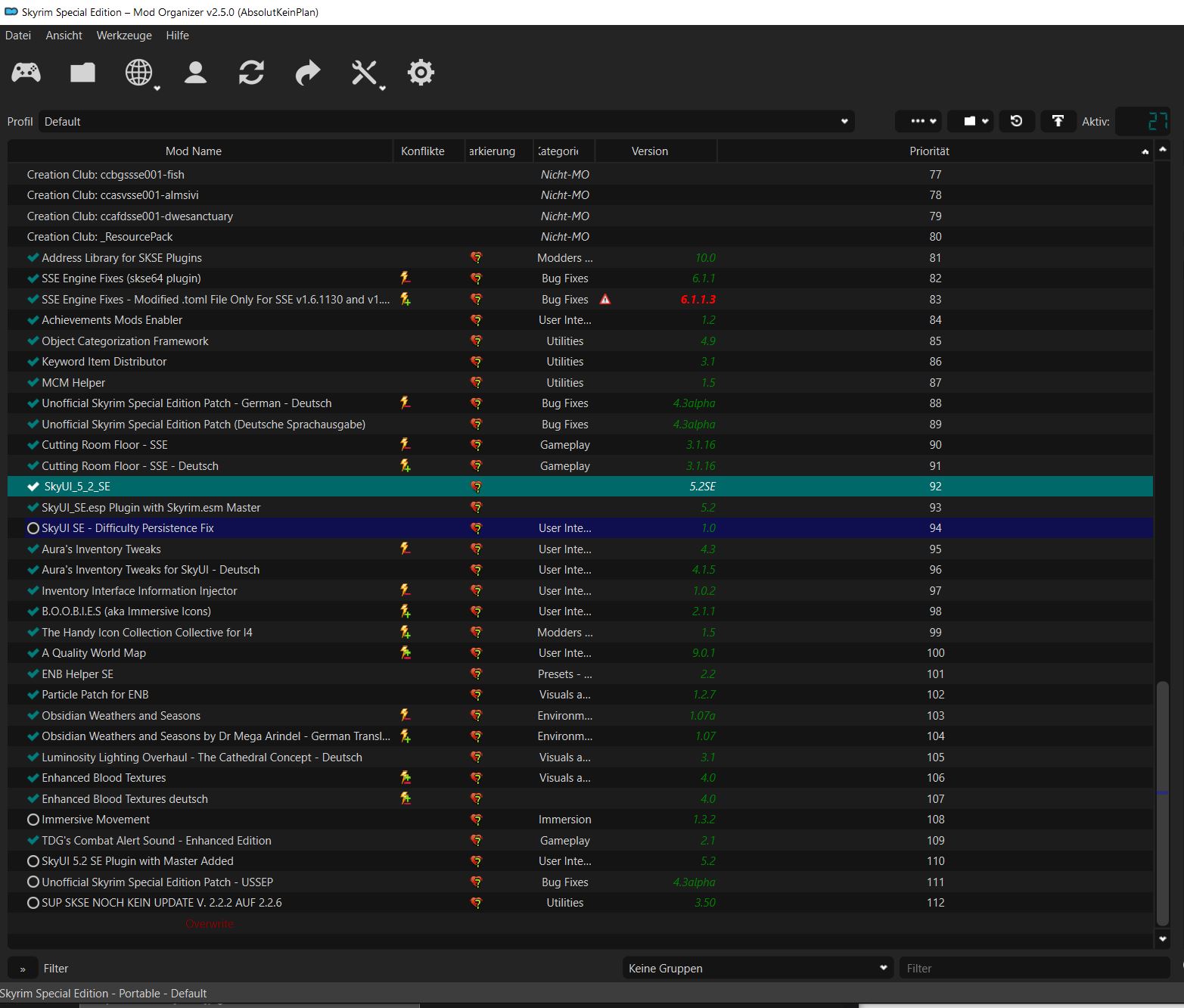Expand the Keine Gruppen dropdown
This screenshot has height=1008, width=1184.
pos(757,969)
